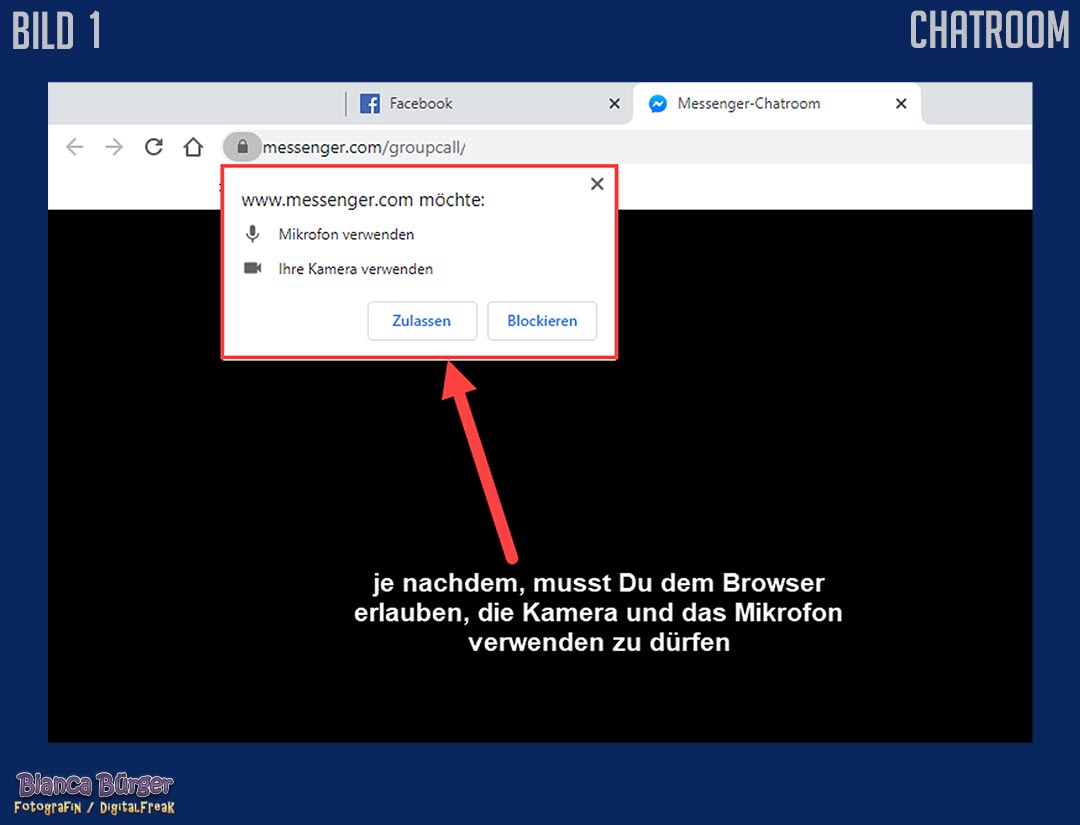Allow access with the Zulassen button

422,321
